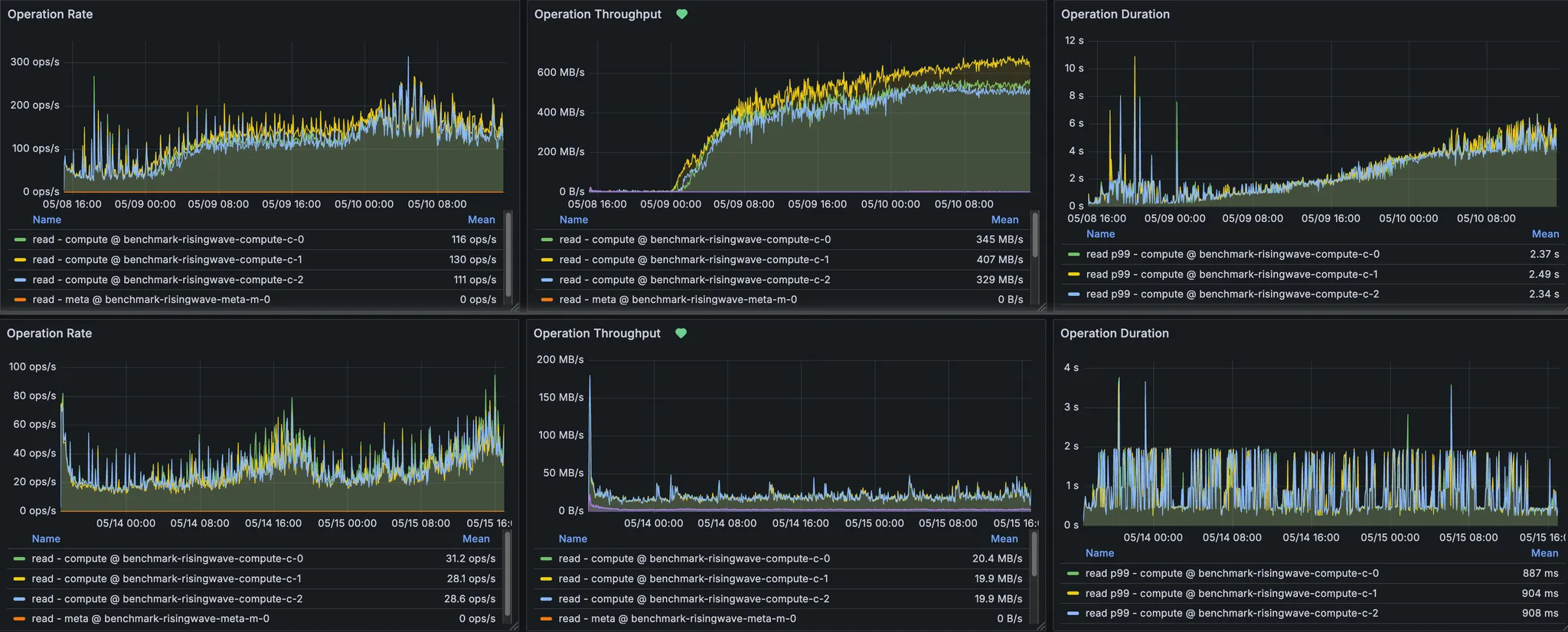Toggle the compute-c-0 series showing 20.4 MB/s mean
The width and height of the screenshot is (1568, 632).
694,559
